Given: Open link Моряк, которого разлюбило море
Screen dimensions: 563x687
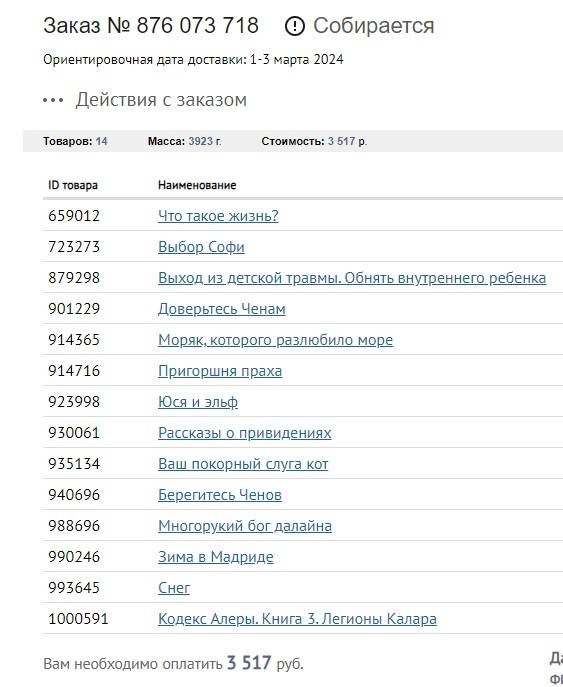Looking at the screenshot, I should pyautogui.click(x=276, y=340).
